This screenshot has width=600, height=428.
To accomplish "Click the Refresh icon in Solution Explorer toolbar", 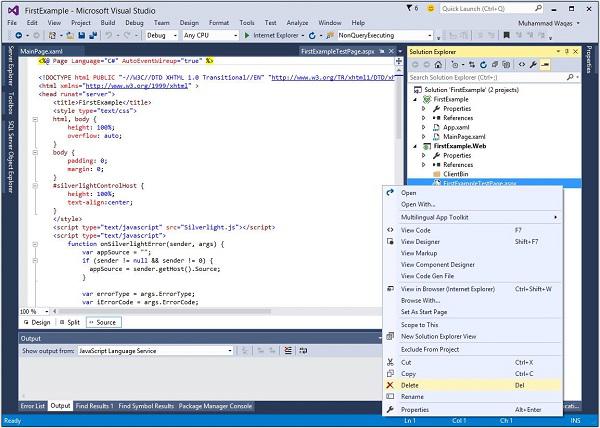I will (481, 62).
